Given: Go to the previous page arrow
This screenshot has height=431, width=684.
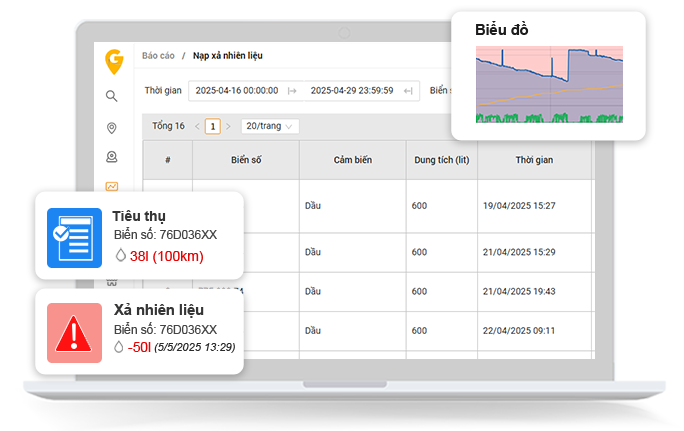Looking at the screenshot, I should [197, 126].
